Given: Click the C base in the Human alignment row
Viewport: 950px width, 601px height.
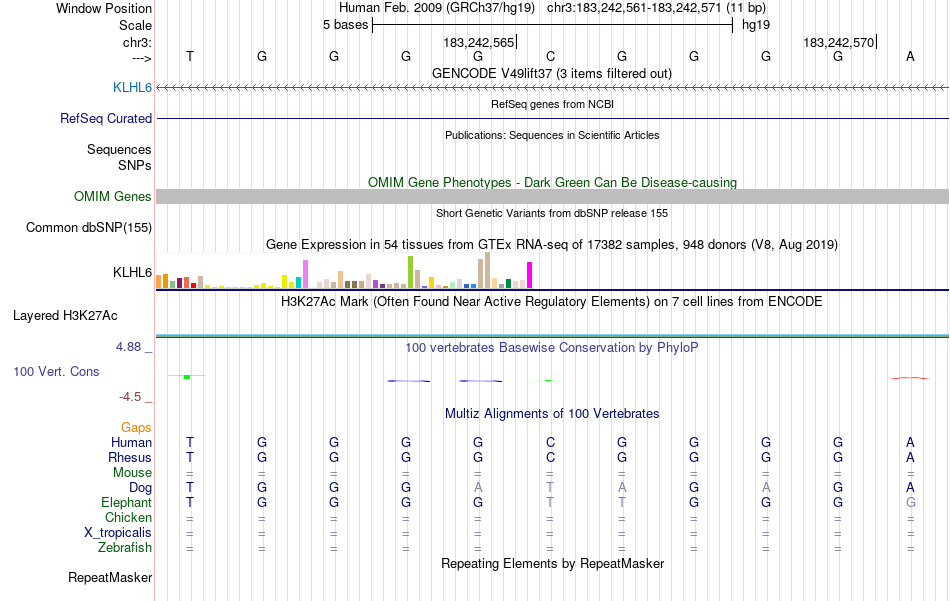Looking at the screenshot, I should [x=550, y=442].
